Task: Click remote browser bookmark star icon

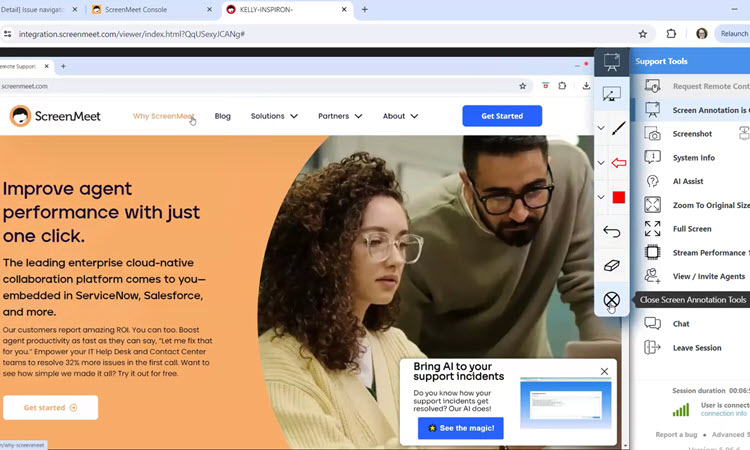Action: click(x=522, y=86)
